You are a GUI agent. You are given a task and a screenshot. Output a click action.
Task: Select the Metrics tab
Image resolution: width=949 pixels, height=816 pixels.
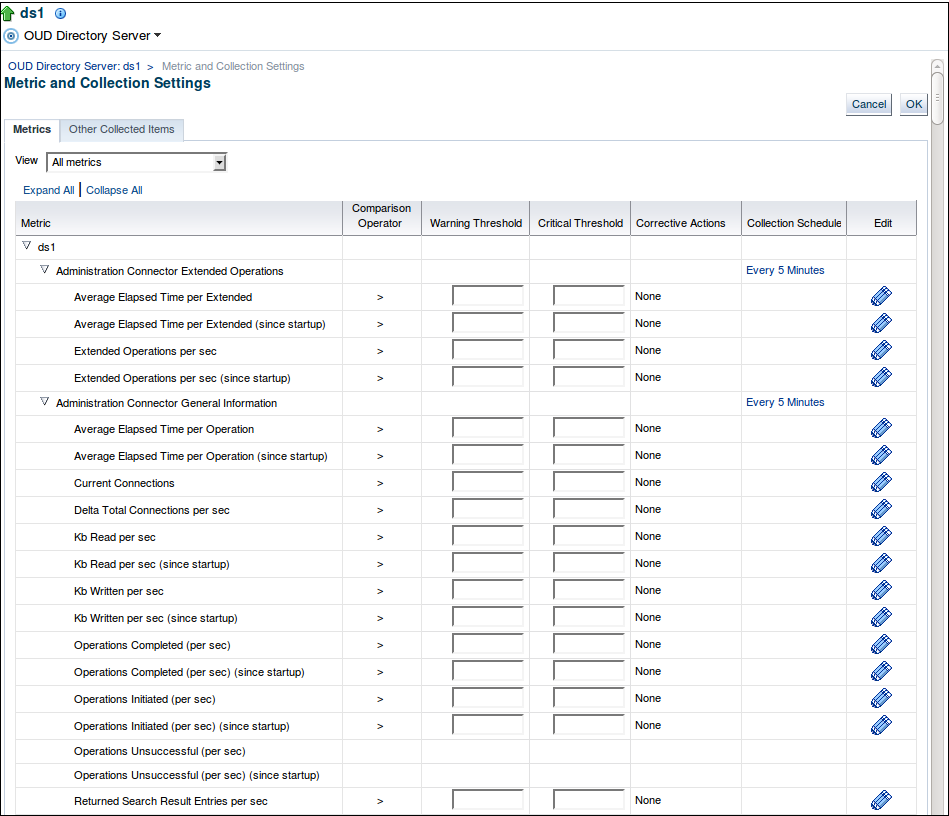point(32,130)
